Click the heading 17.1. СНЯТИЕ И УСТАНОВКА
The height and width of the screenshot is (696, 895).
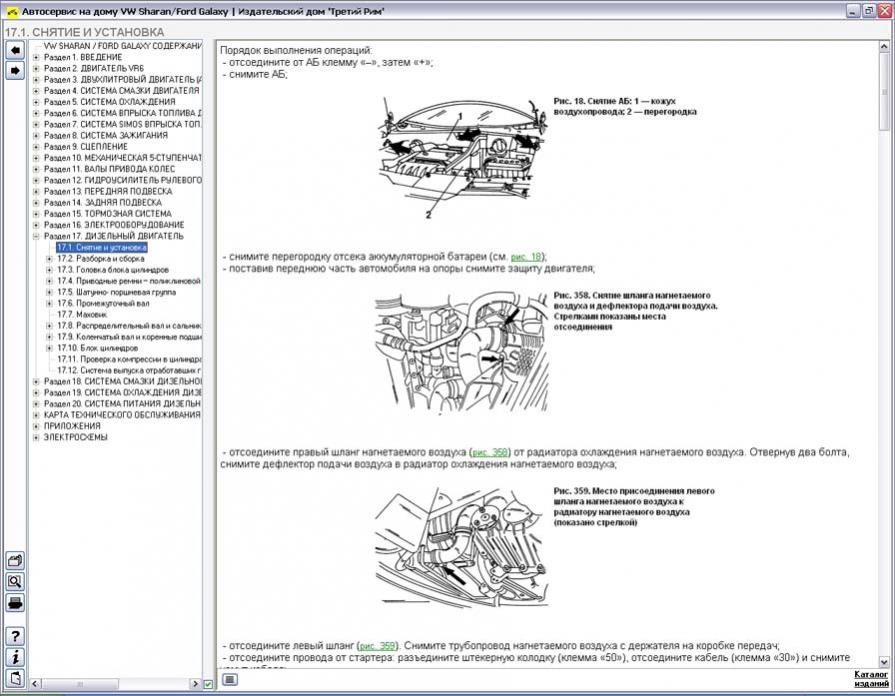point(84,33)
